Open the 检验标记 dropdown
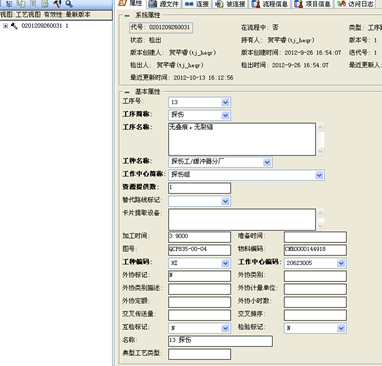The width and height of the screenshot is (382, 366). click(341, 328)
